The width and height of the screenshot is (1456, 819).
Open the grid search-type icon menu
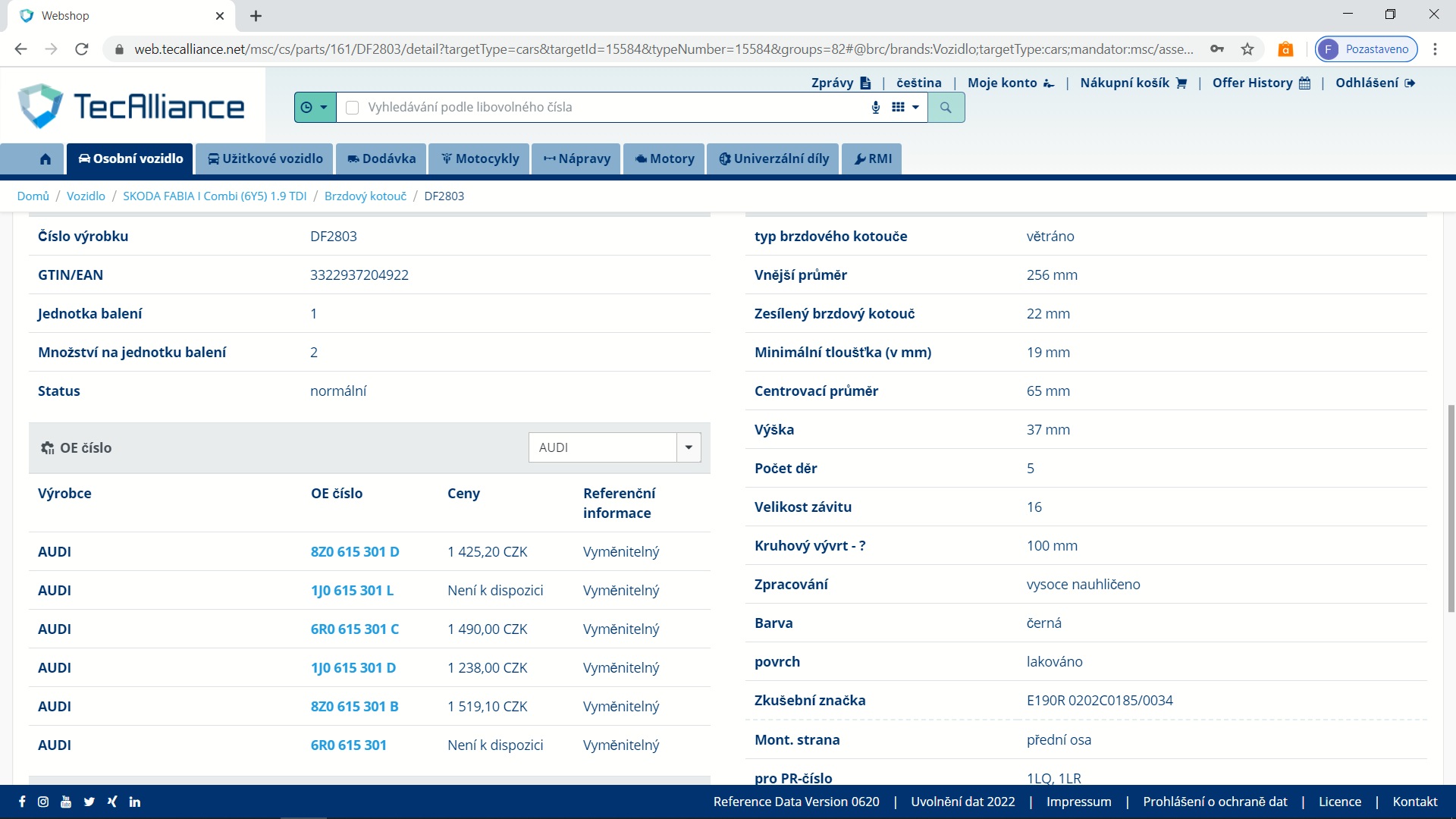905,108
